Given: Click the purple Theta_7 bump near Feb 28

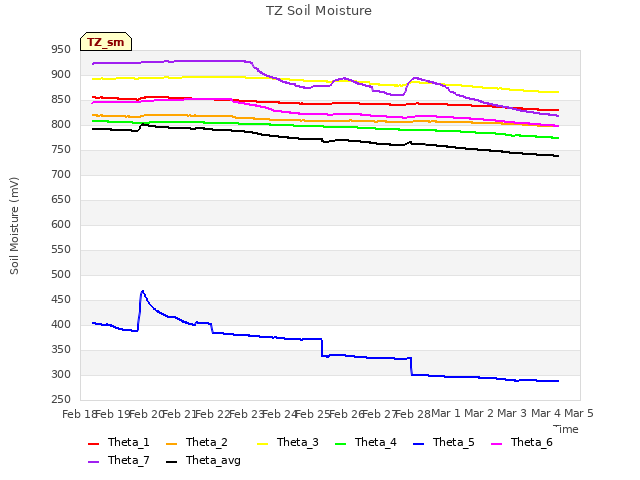Looking at the screenshot, I should pos(415,78).
